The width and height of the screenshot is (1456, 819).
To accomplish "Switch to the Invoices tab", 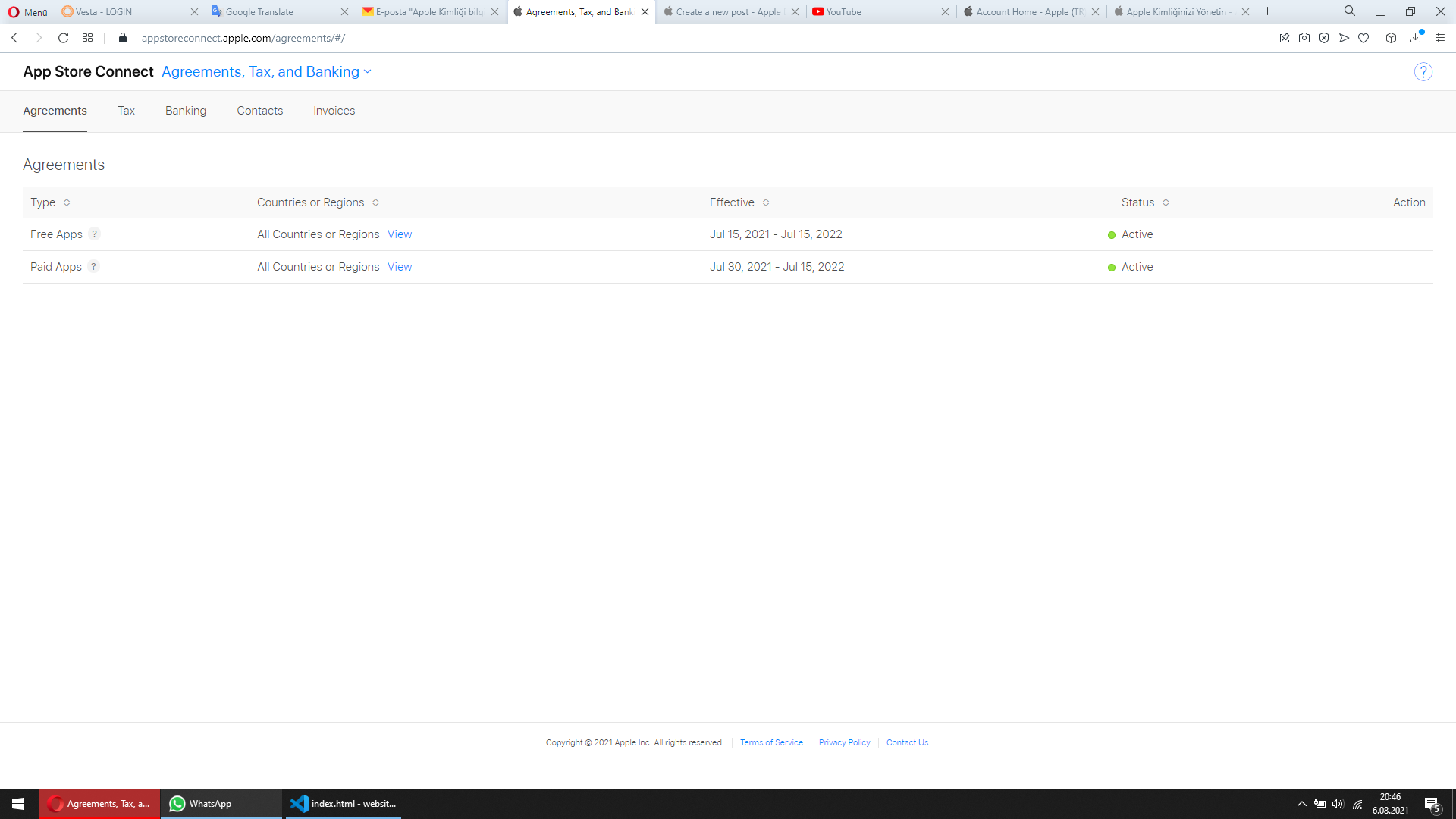I will [x=334, y=111].
